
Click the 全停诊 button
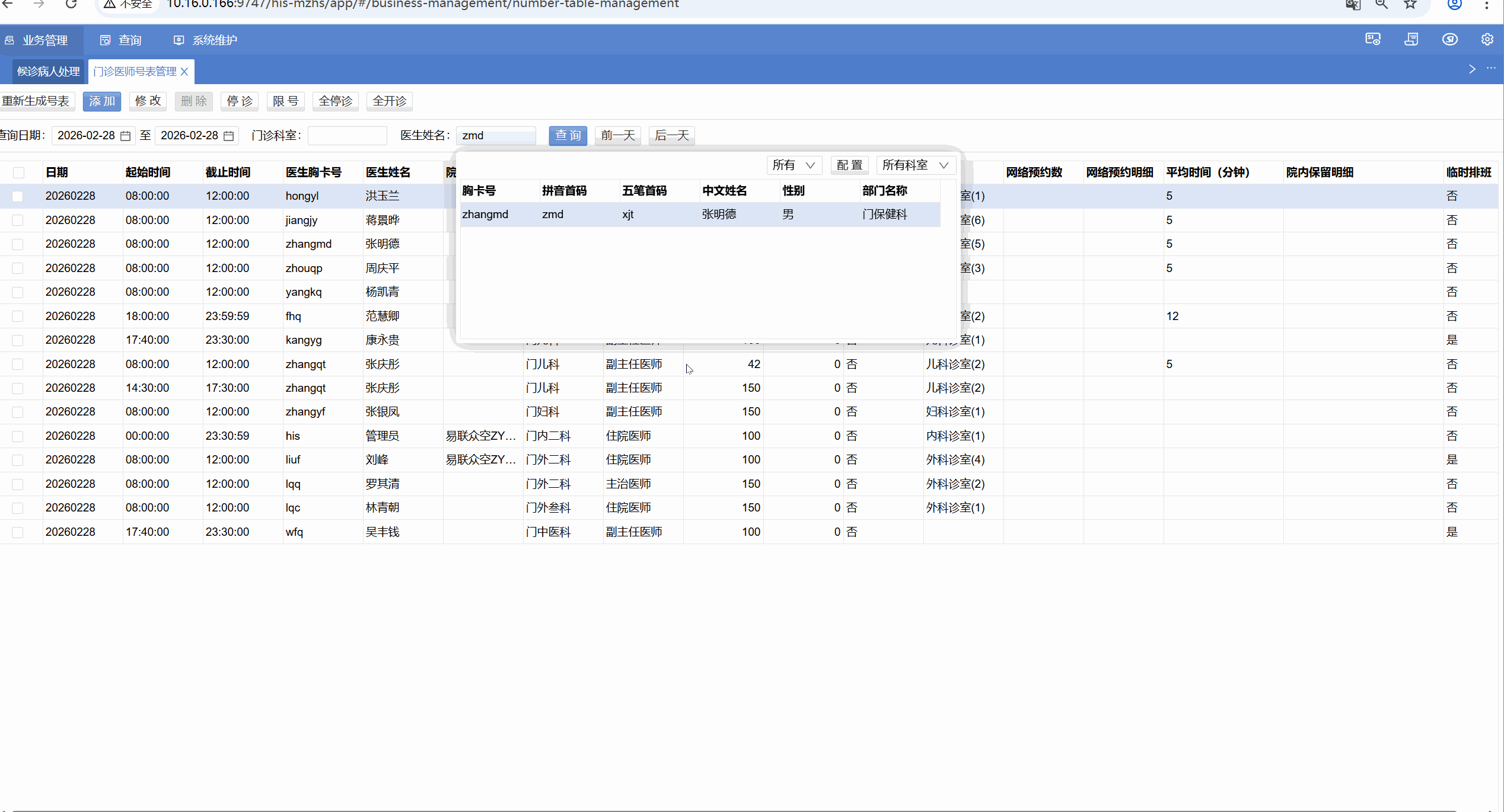[335, 101]
